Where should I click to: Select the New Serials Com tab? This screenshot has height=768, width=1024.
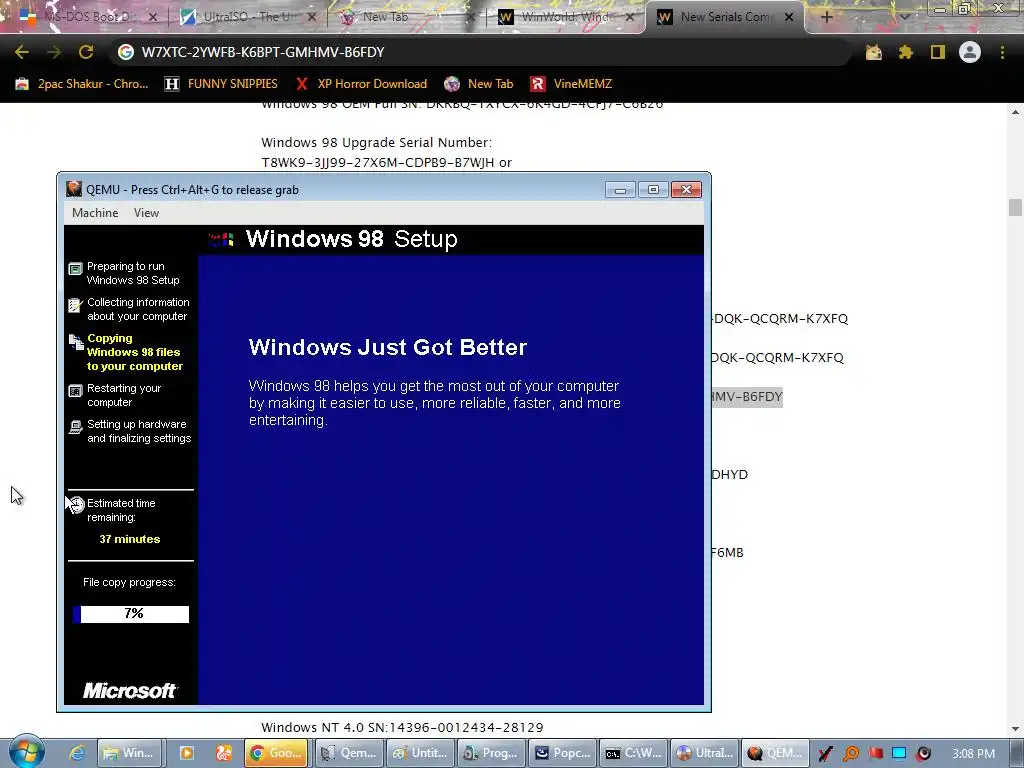pyautogui.click(x=725, y=17)
